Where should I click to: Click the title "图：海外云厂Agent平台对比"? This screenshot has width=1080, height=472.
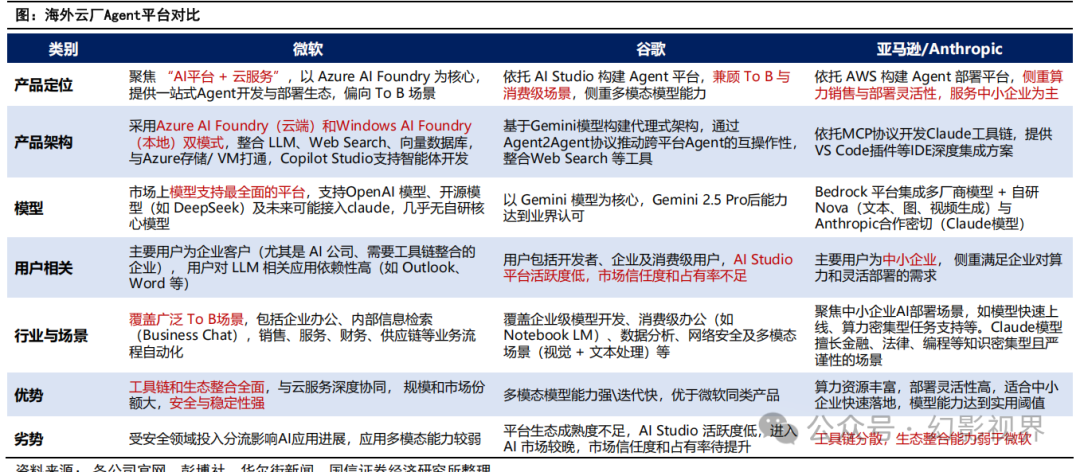[107, 14]
